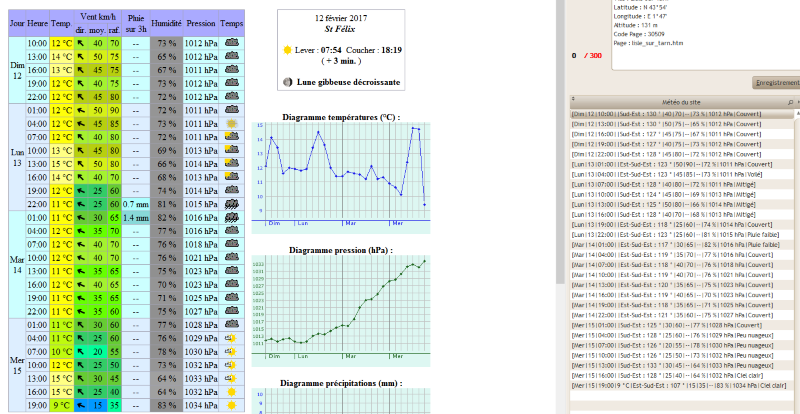Select the list row Mar 14 22:00 1027 hPa
Image resolution: width=800 pixels, height=414 pixels.
[682, 315]
